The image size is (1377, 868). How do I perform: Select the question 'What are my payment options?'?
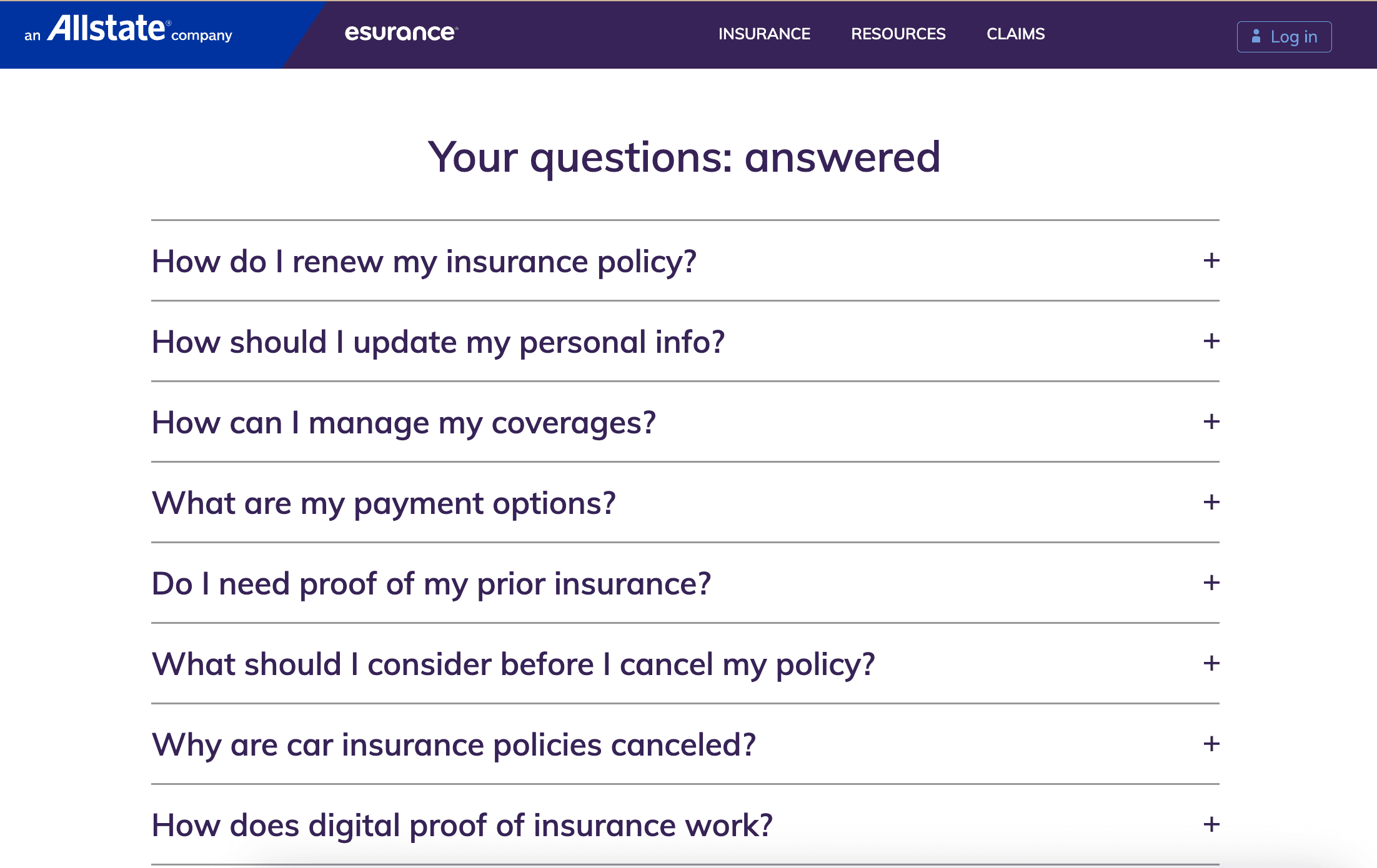(x=384, y=503)
